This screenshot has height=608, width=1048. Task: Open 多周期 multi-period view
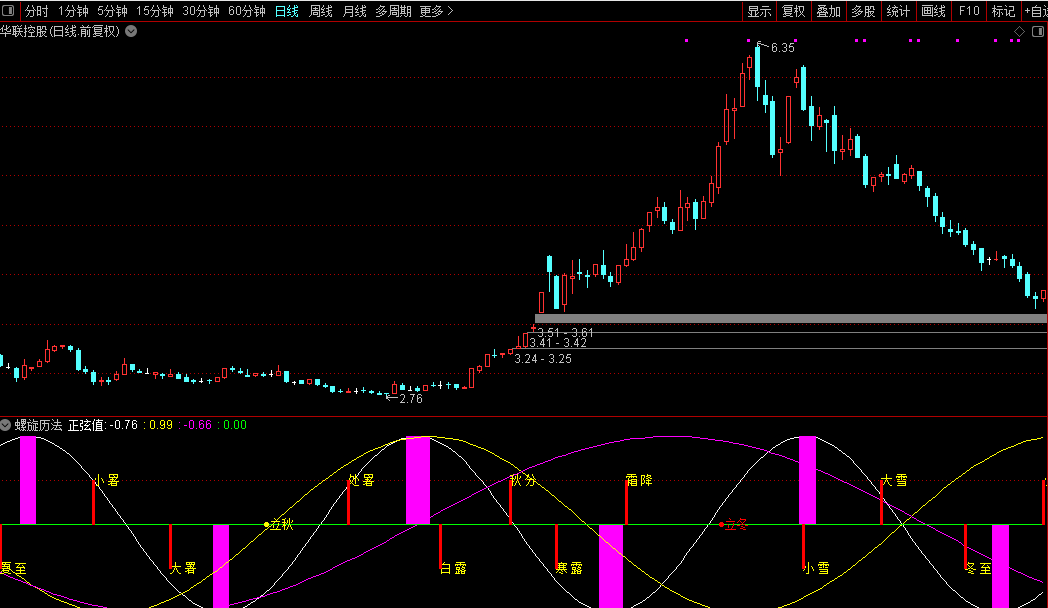(393, 11)
